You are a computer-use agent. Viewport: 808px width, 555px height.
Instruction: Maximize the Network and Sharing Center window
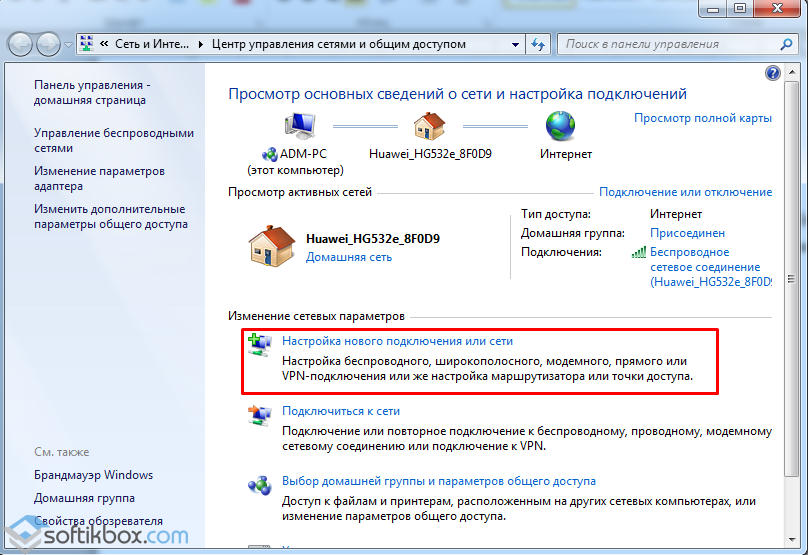(x=740, y=9)
